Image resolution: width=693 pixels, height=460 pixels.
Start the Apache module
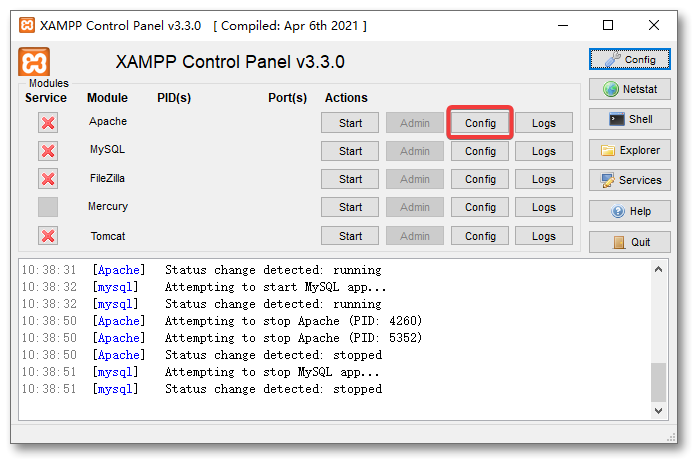pyautogui.click(x=350, y=123)
